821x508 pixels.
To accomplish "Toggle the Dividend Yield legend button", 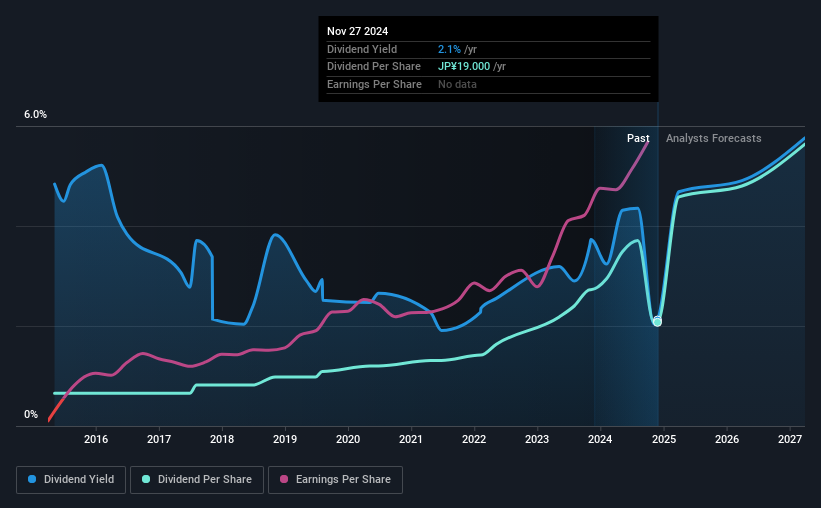I will 71,480.
